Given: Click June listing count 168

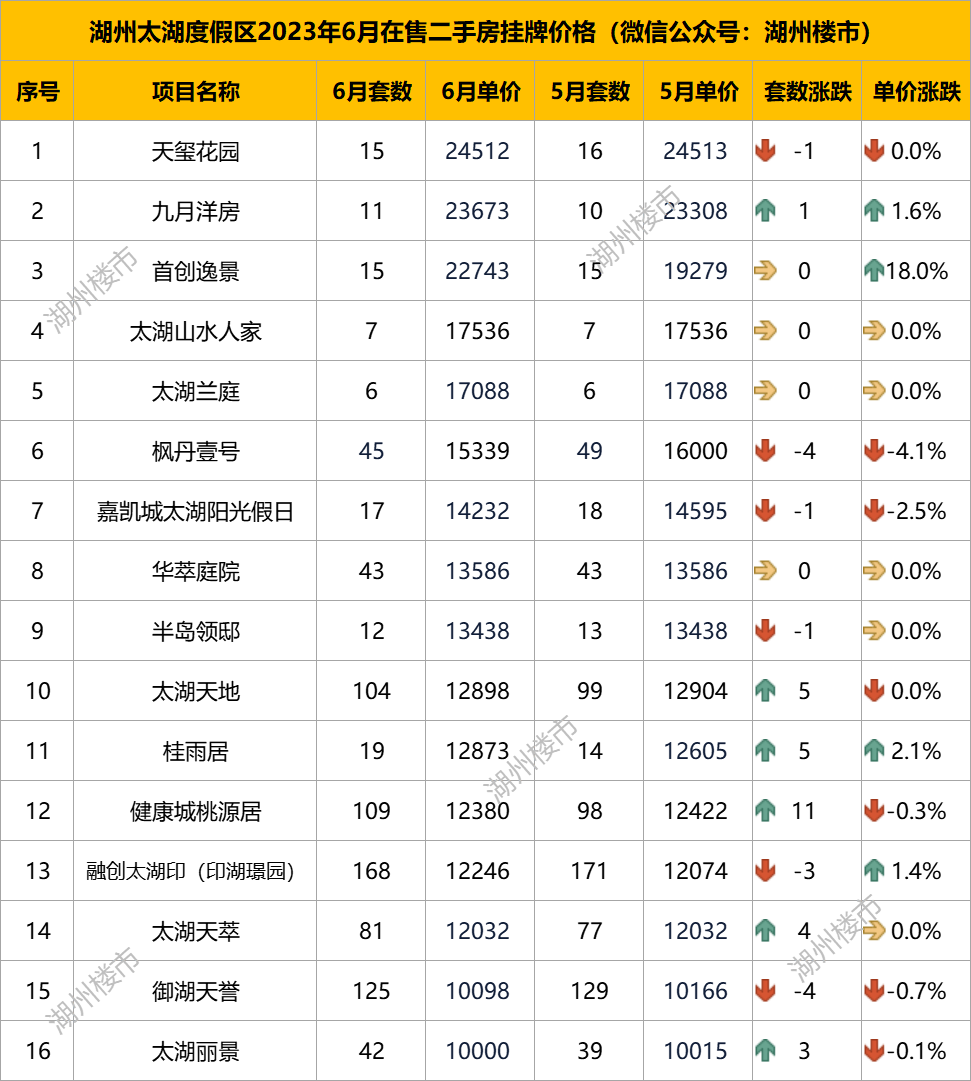Looking at the screenshot, I should pos(372,870).
